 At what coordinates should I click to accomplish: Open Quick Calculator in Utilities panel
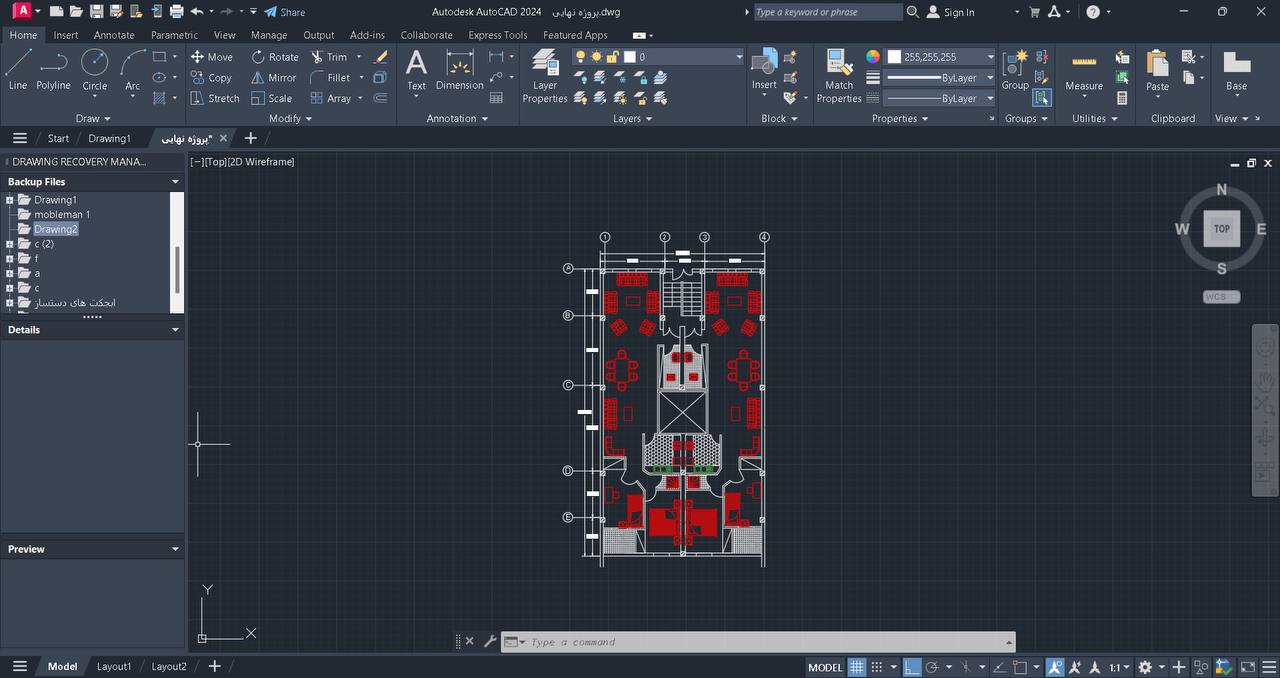coord(1122,98)
